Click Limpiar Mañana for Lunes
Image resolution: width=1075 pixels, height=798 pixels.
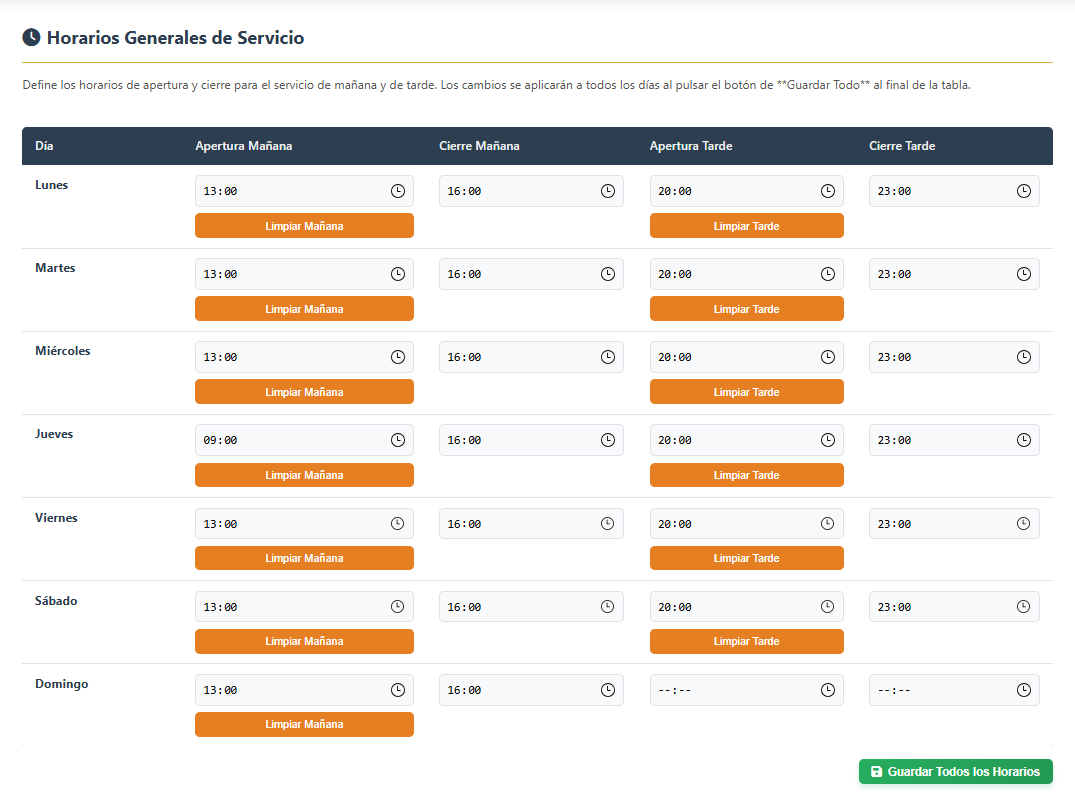coord(304,226)
